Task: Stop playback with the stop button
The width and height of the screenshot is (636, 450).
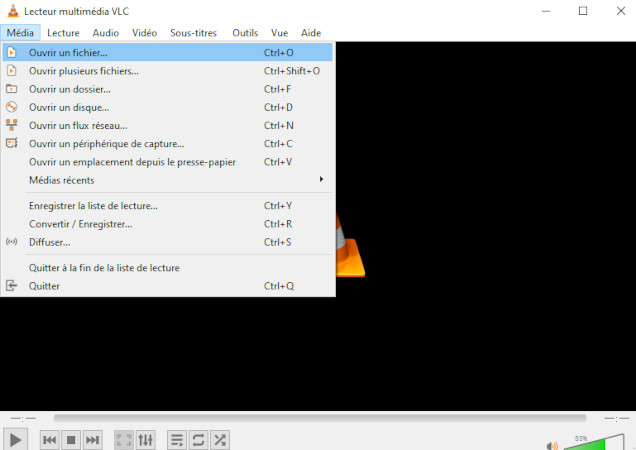Action: tap(71, 440)
